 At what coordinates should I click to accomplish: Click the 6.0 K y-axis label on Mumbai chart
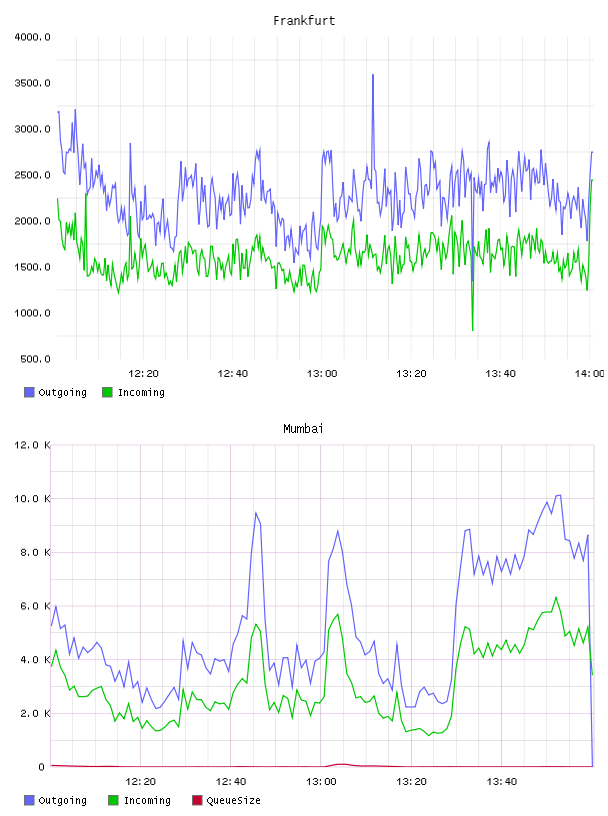click(x=35, y=606)
